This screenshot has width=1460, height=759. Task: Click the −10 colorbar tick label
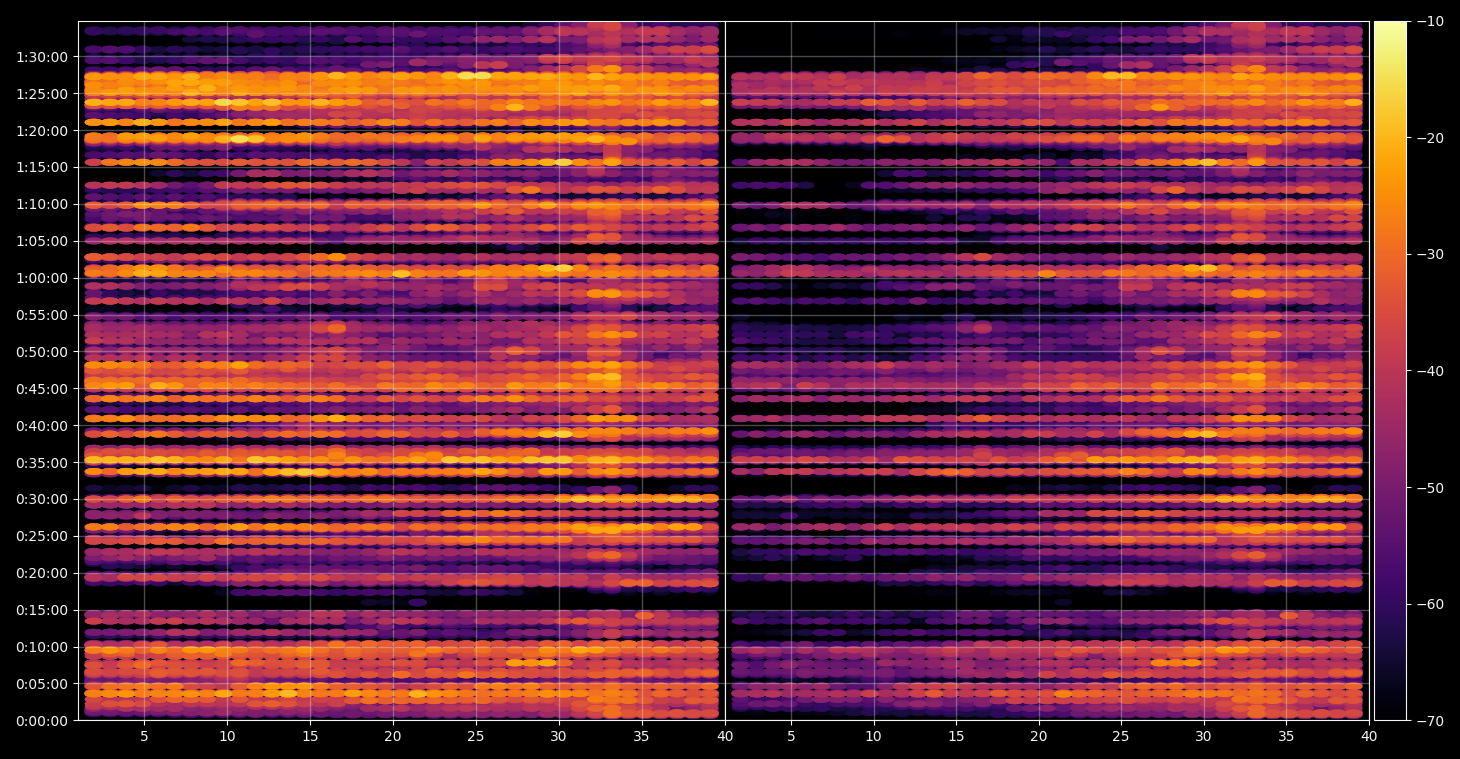(1428, 21)
